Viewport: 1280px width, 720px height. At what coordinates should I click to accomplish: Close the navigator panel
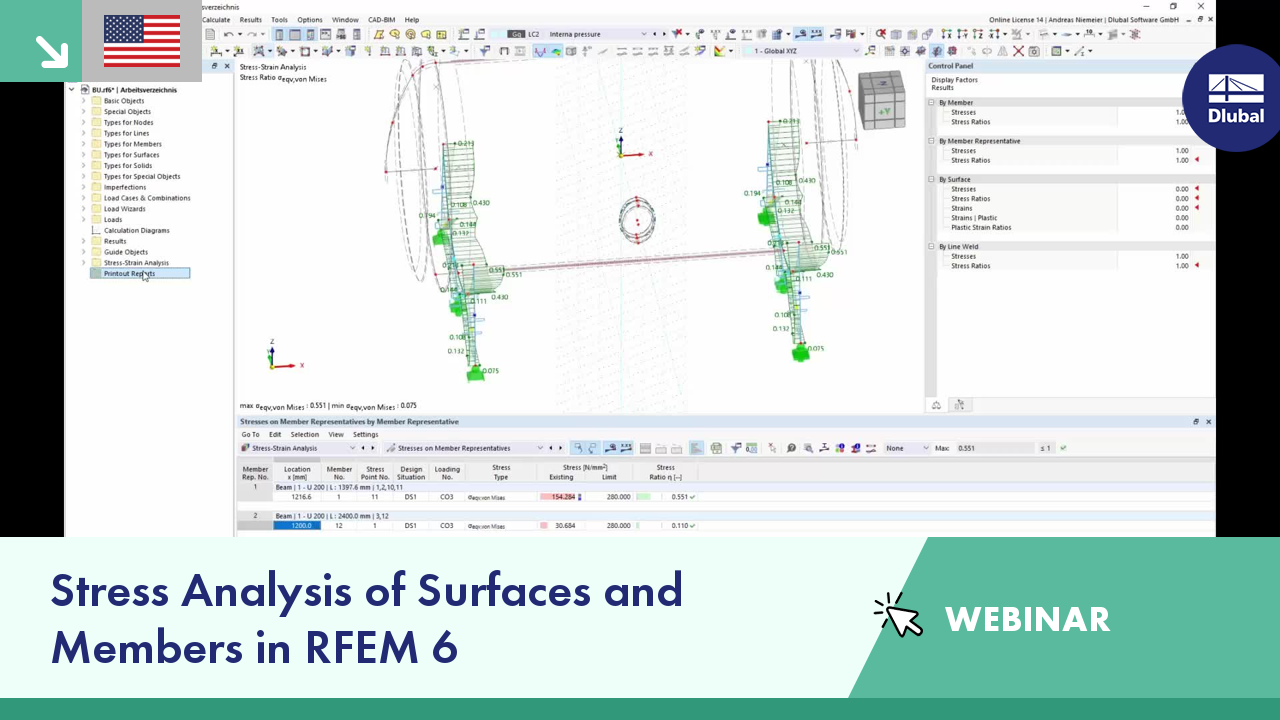[x=227, y=66]
